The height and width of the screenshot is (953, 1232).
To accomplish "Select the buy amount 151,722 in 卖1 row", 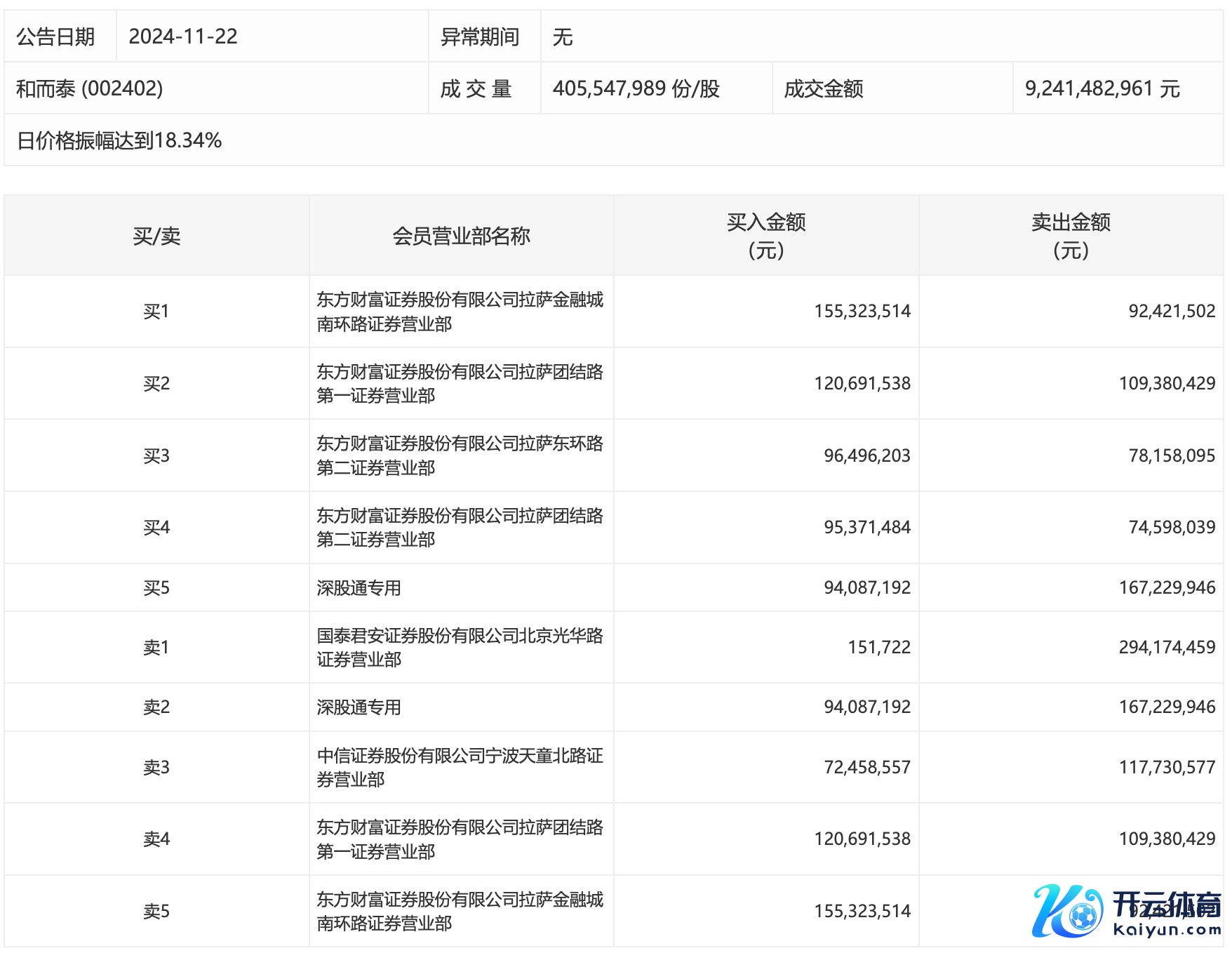I will [878, 647].
